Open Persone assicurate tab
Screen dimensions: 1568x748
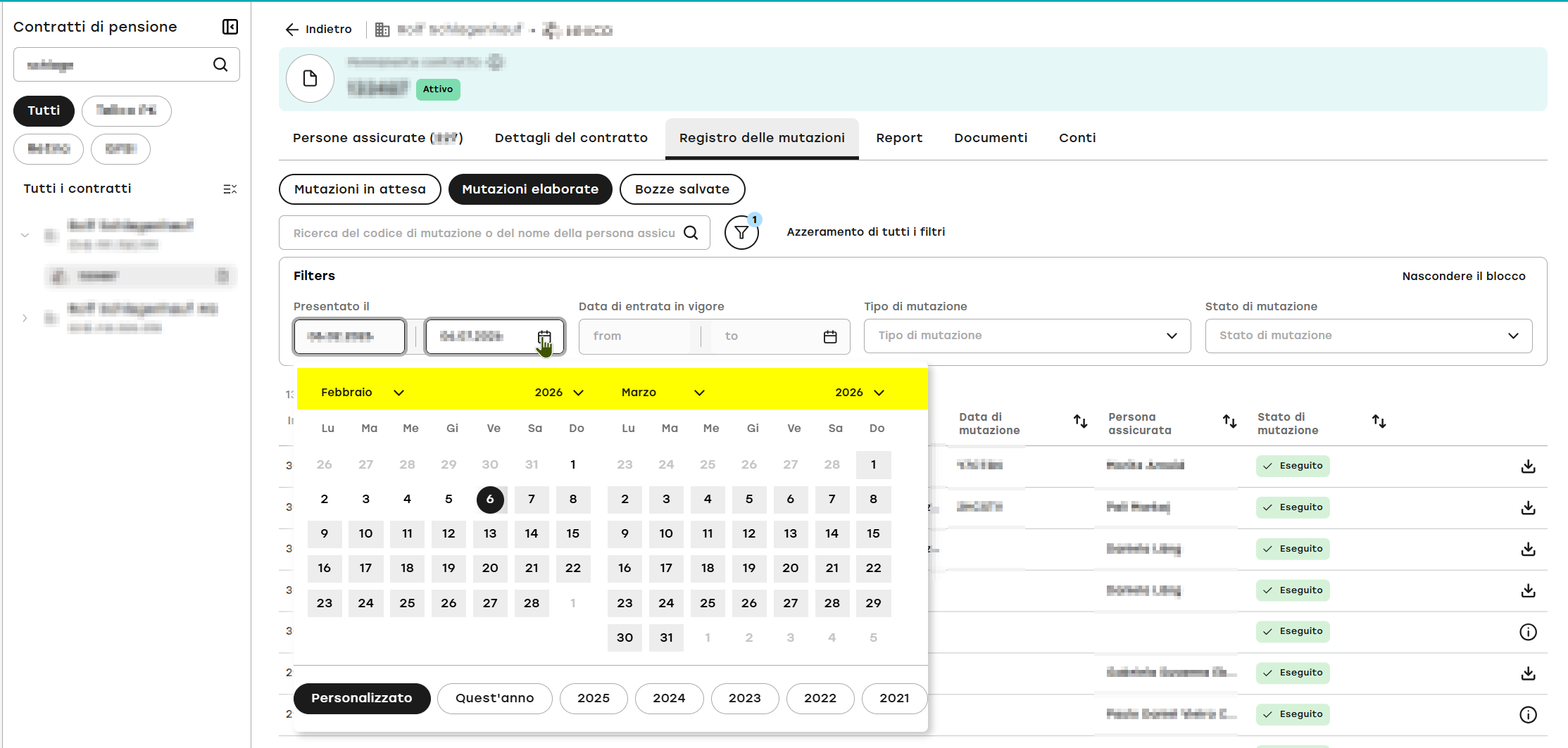click(377, 138)
